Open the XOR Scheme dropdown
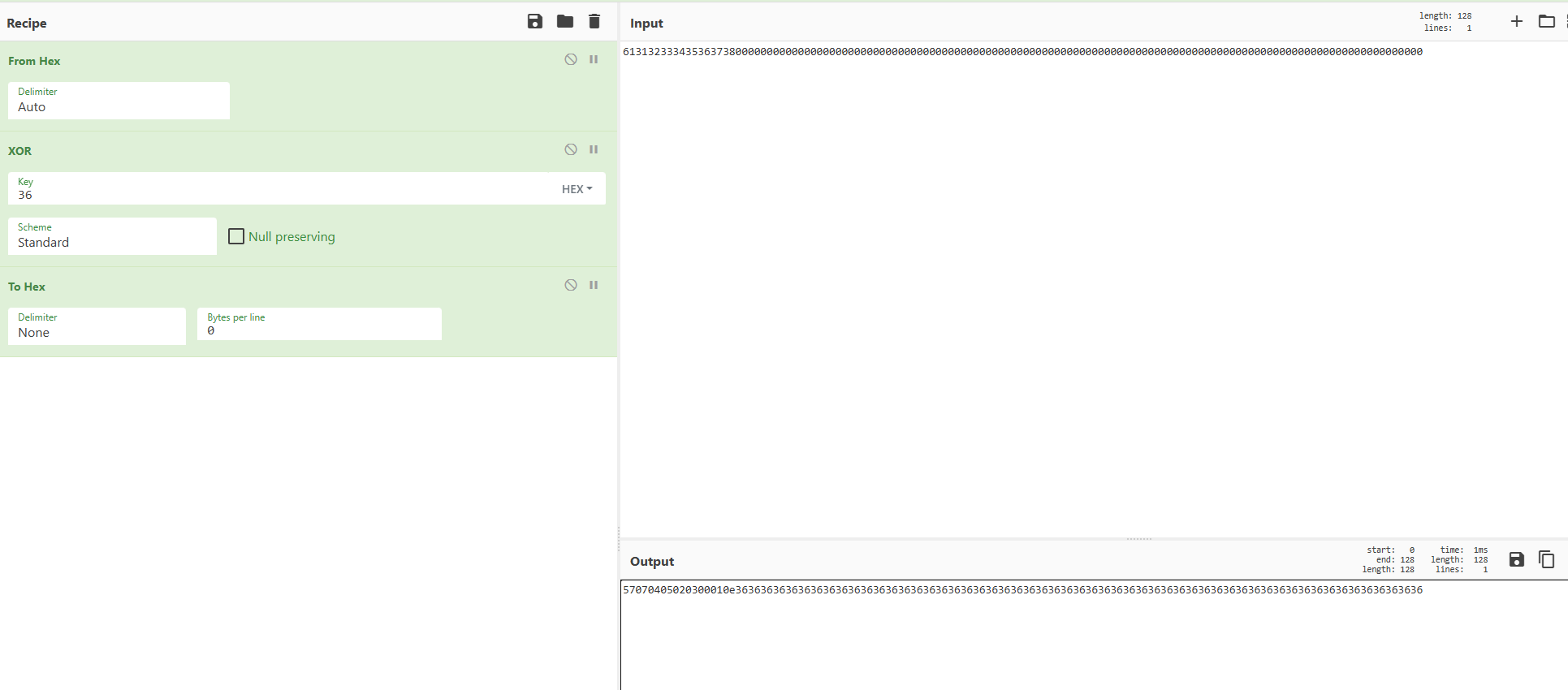The image size is (1568, 690). click(x=112, y=237)
